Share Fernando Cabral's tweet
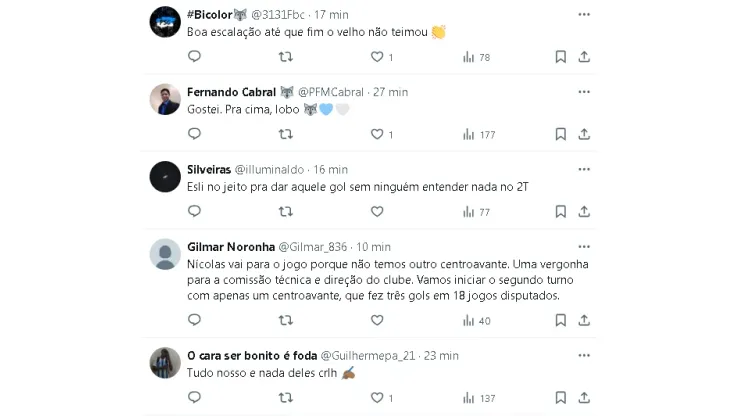Viewport: 740px width, 416px height. 584,134
